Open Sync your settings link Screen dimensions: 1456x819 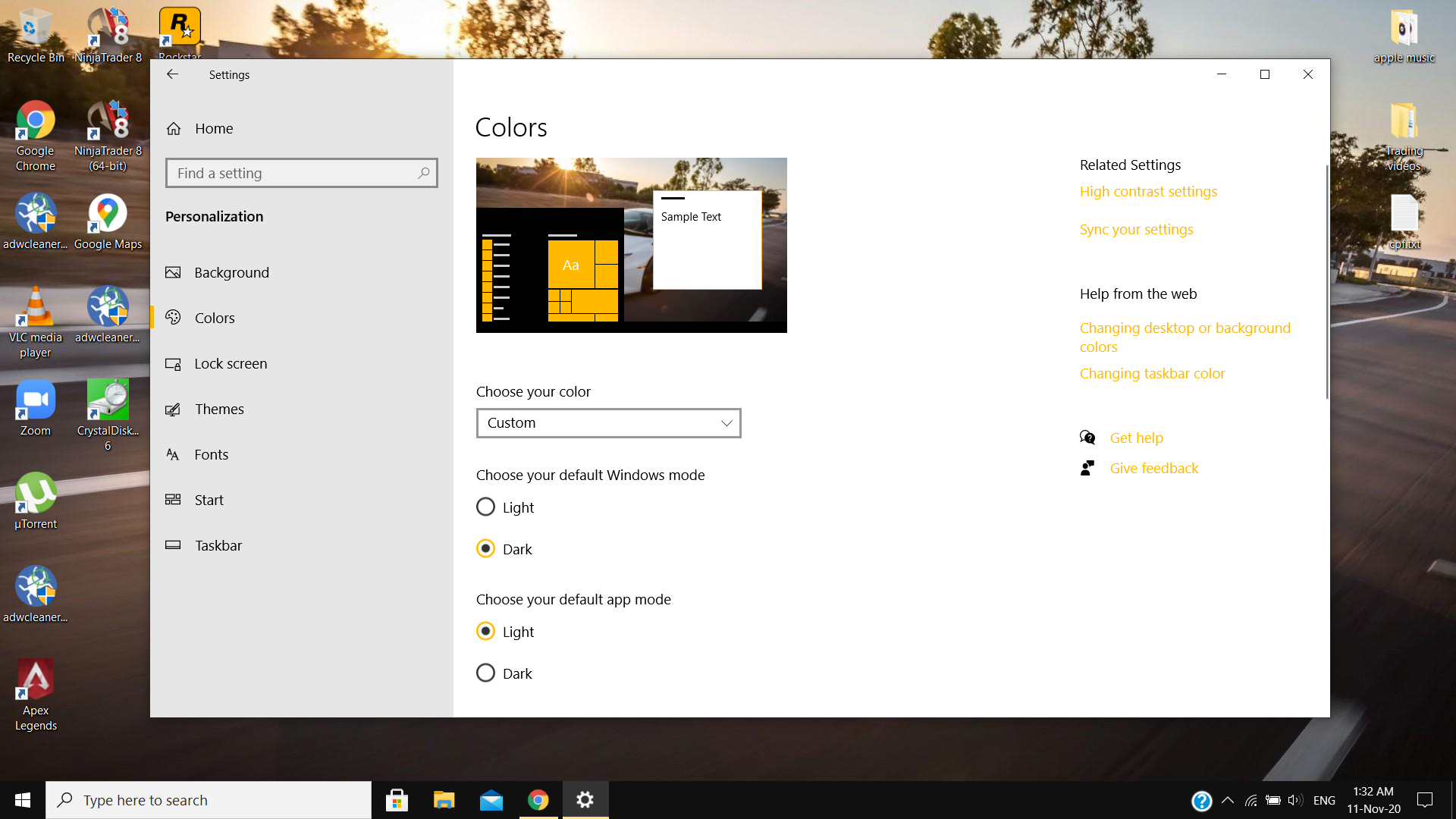(1136, 230)
